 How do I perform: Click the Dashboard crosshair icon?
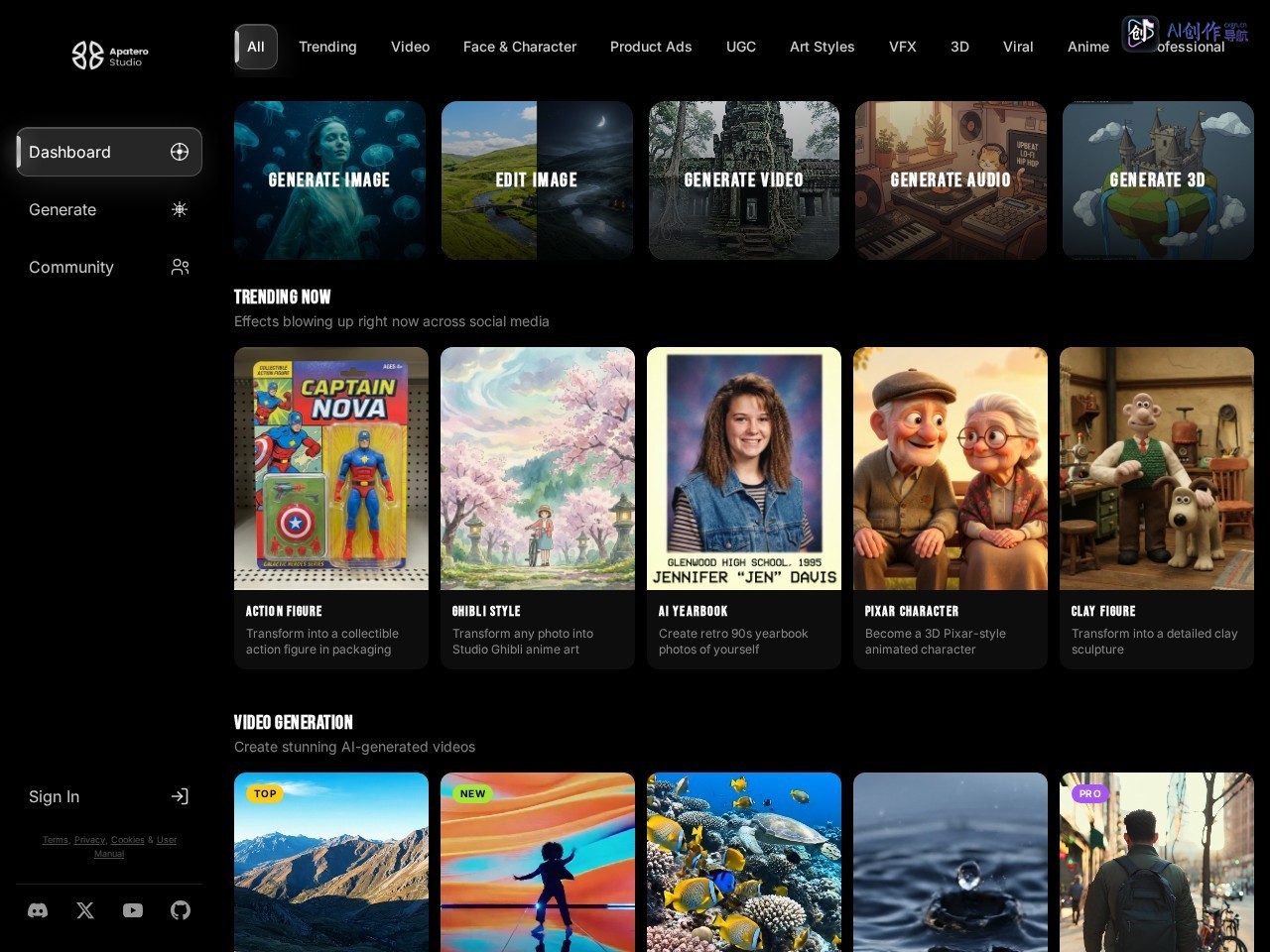180,152
